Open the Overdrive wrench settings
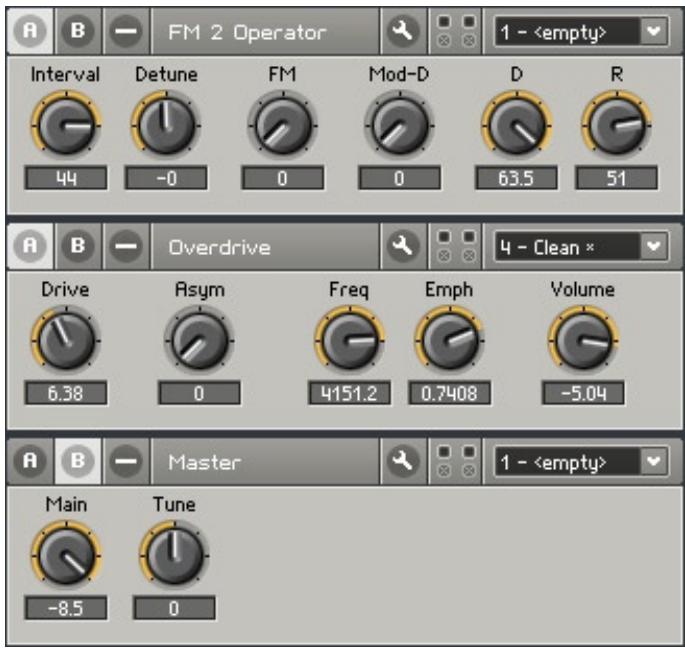The height and width of the screenshot is (648, 685). (402, 246)
